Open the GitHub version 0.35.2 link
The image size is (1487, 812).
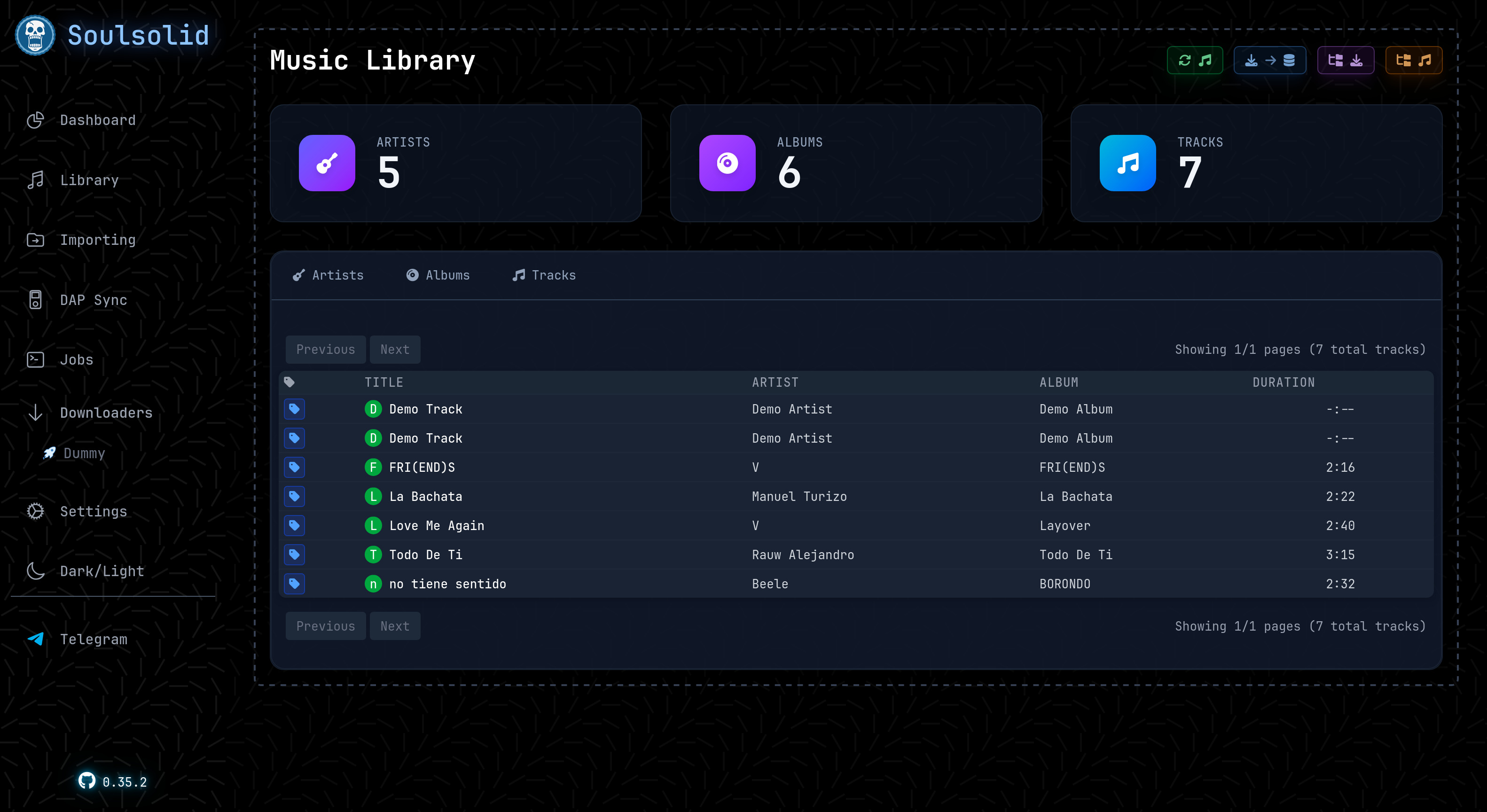(113, 782)
